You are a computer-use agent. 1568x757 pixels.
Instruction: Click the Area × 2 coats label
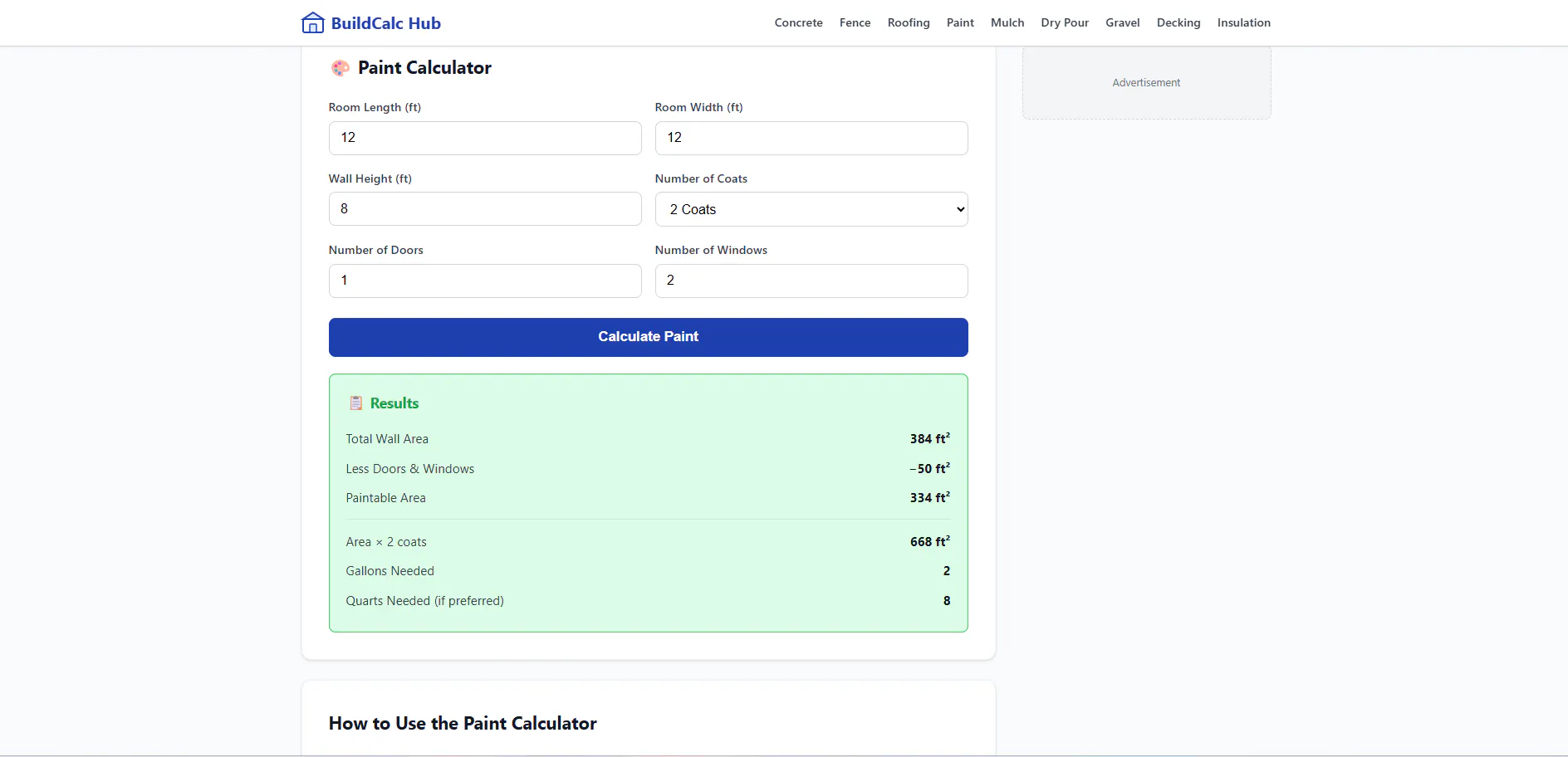386,542
